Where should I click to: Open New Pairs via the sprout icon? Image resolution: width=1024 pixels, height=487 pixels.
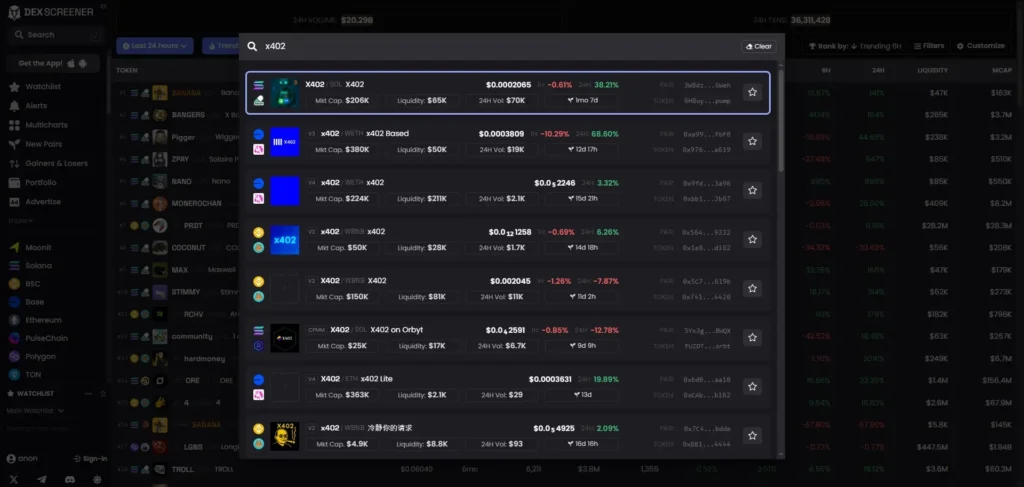click(14, 144)
